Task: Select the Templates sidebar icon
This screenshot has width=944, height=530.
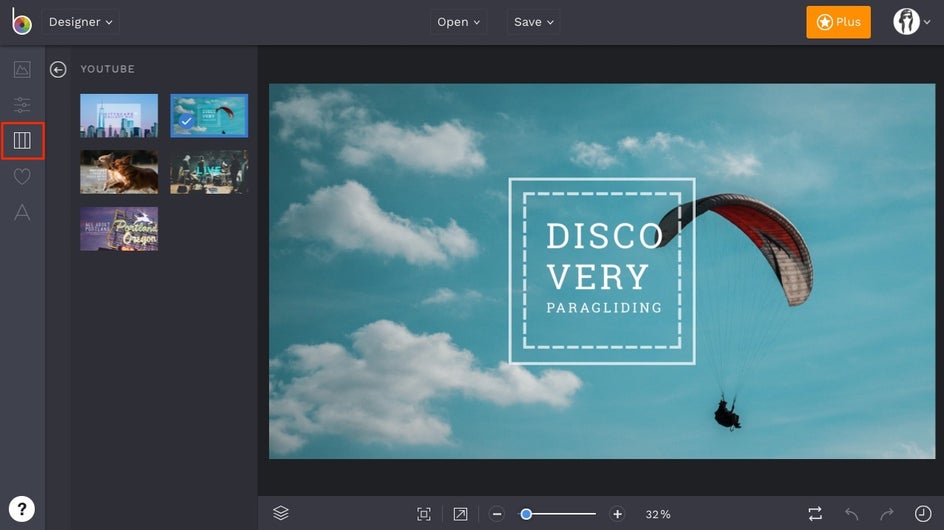Action: (22, 141)
